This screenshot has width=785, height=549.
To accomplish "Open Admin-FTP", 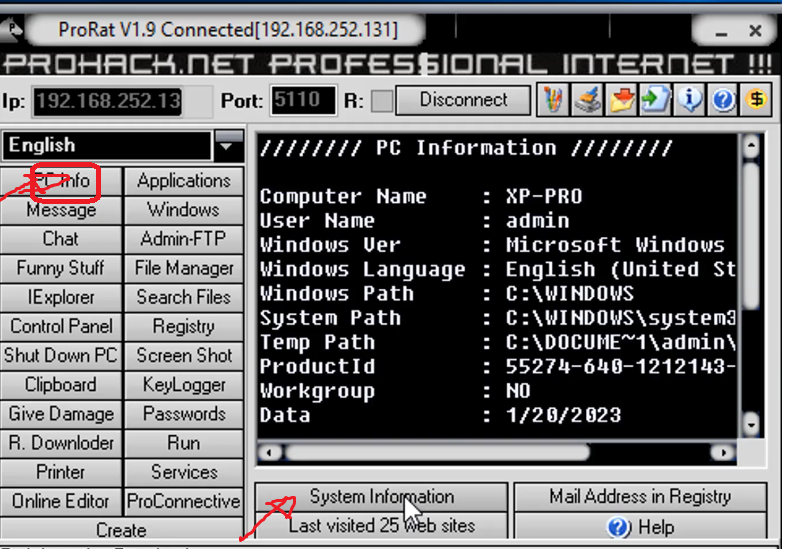I will pyautogui.click(x=184, y=239).
